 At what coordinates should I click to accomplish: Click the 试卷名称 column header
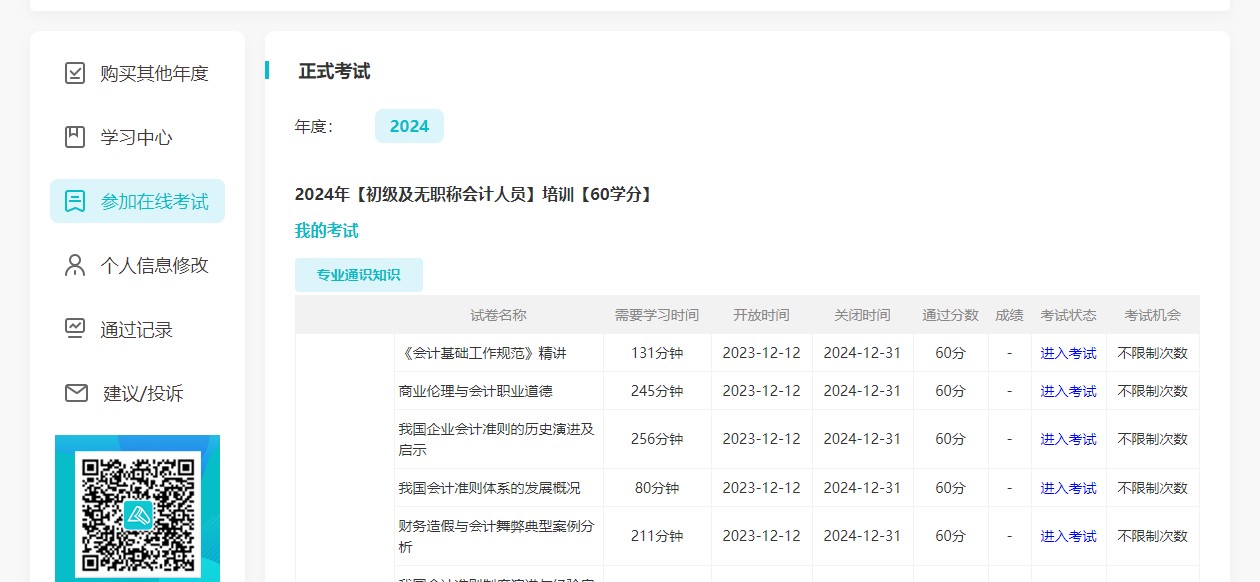point(498,315)
